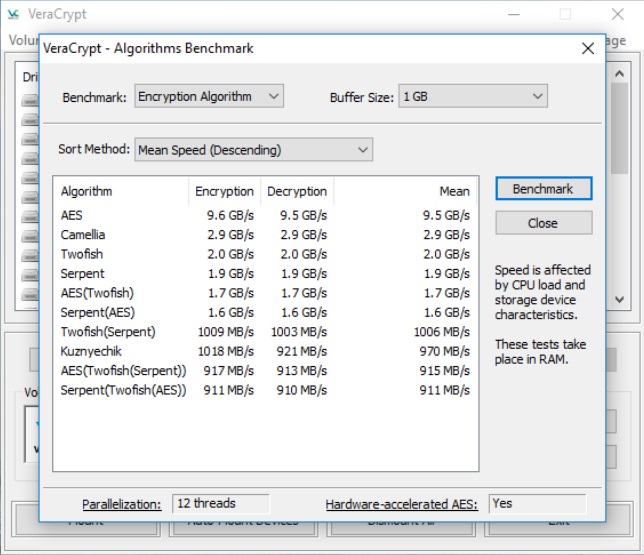Select the AES row in the results list
Image resolution: width=644 pixels, height=555 pixels.
(265, 215)
